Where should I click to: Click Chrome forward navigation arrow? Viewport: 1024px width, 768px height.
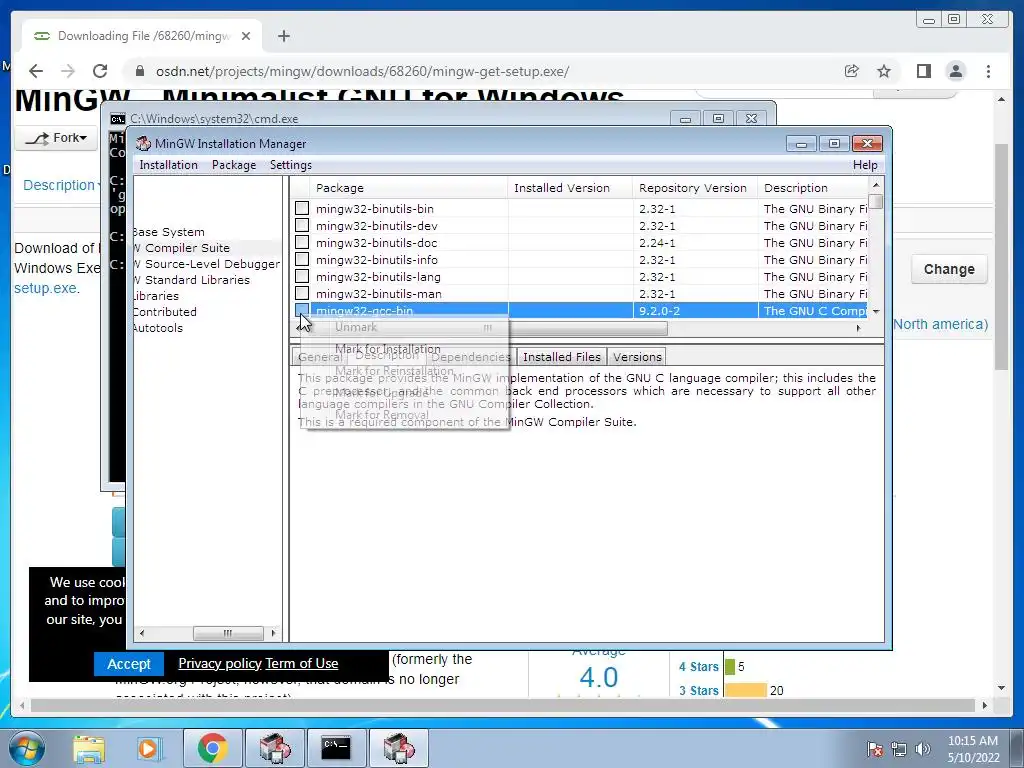pyautogui.click(x=67, y=71)
